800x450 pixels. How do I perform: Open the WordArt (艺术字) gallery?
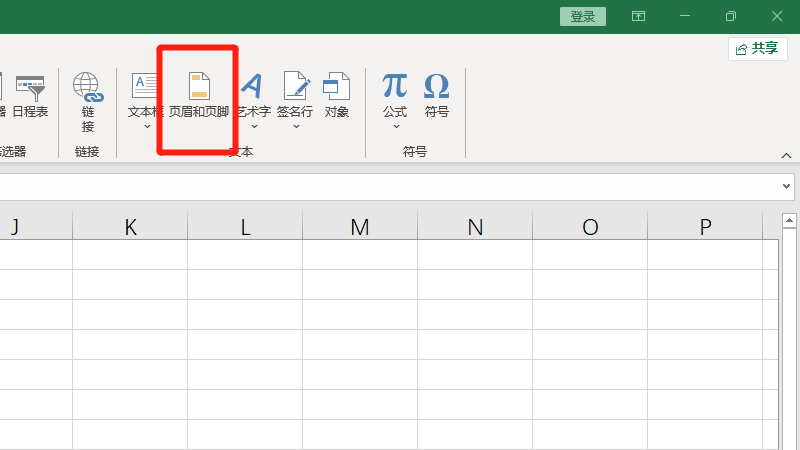[x=253, y=95]
